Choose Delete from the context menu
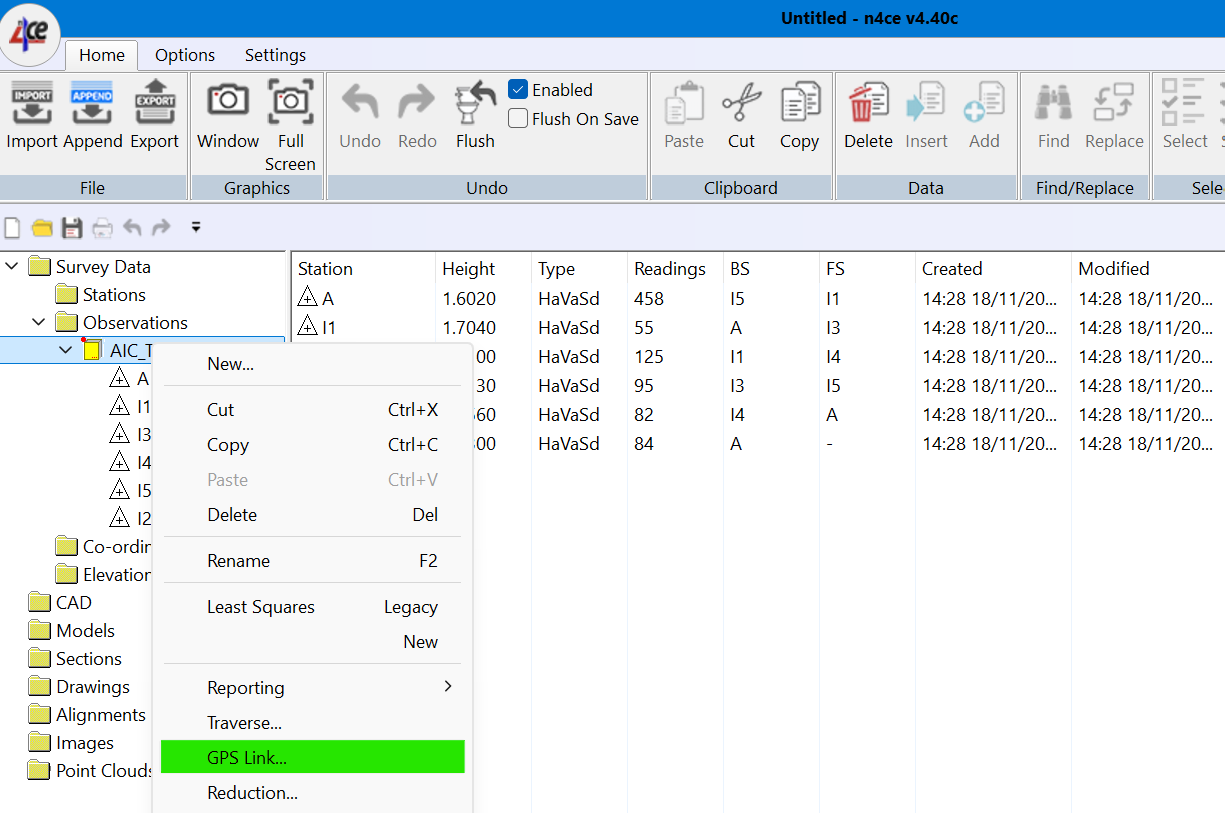1225x813 pixels. click(313, 515)
